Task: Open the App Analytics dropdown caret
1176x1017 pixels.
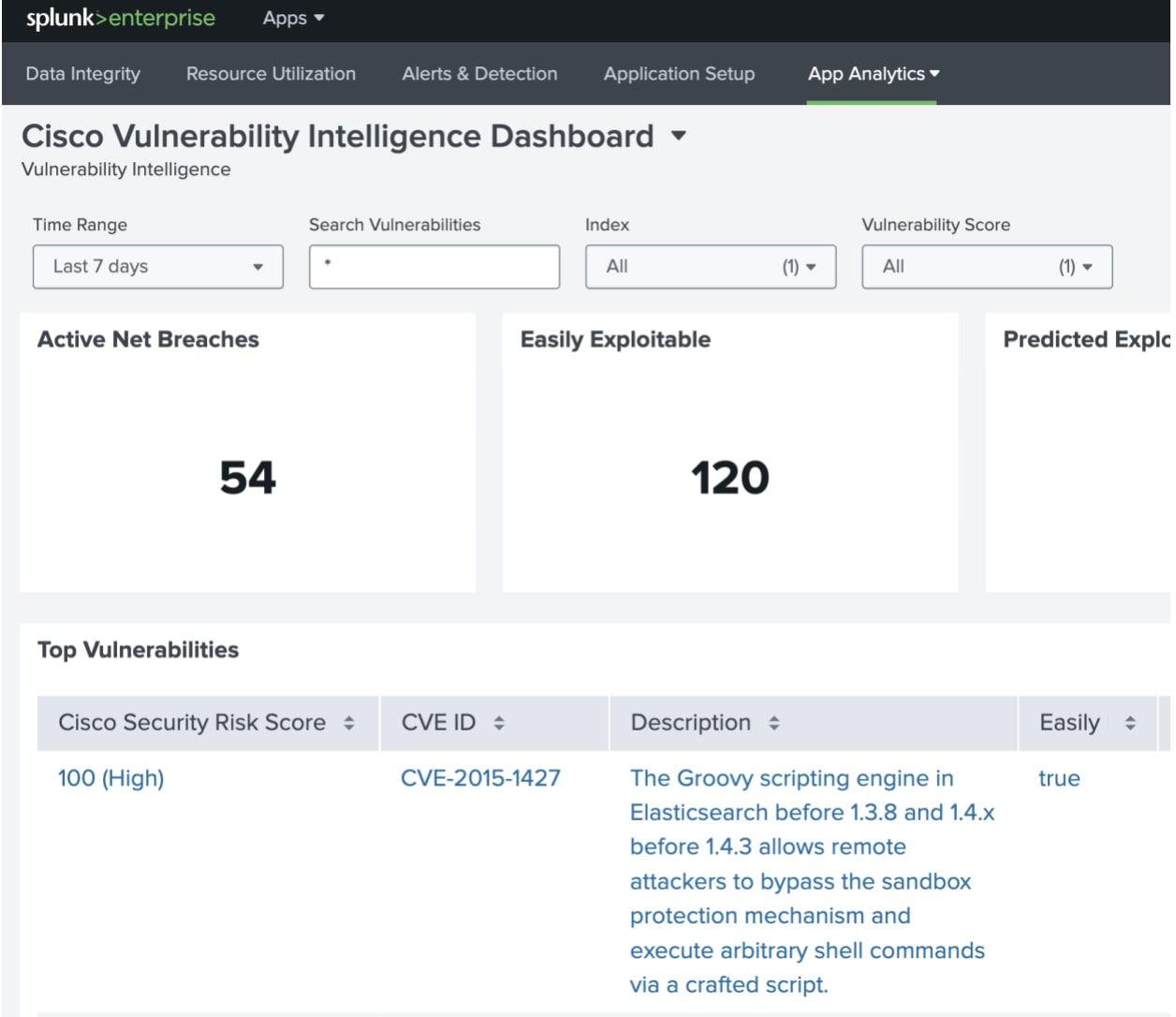Action: pos(933,73)
